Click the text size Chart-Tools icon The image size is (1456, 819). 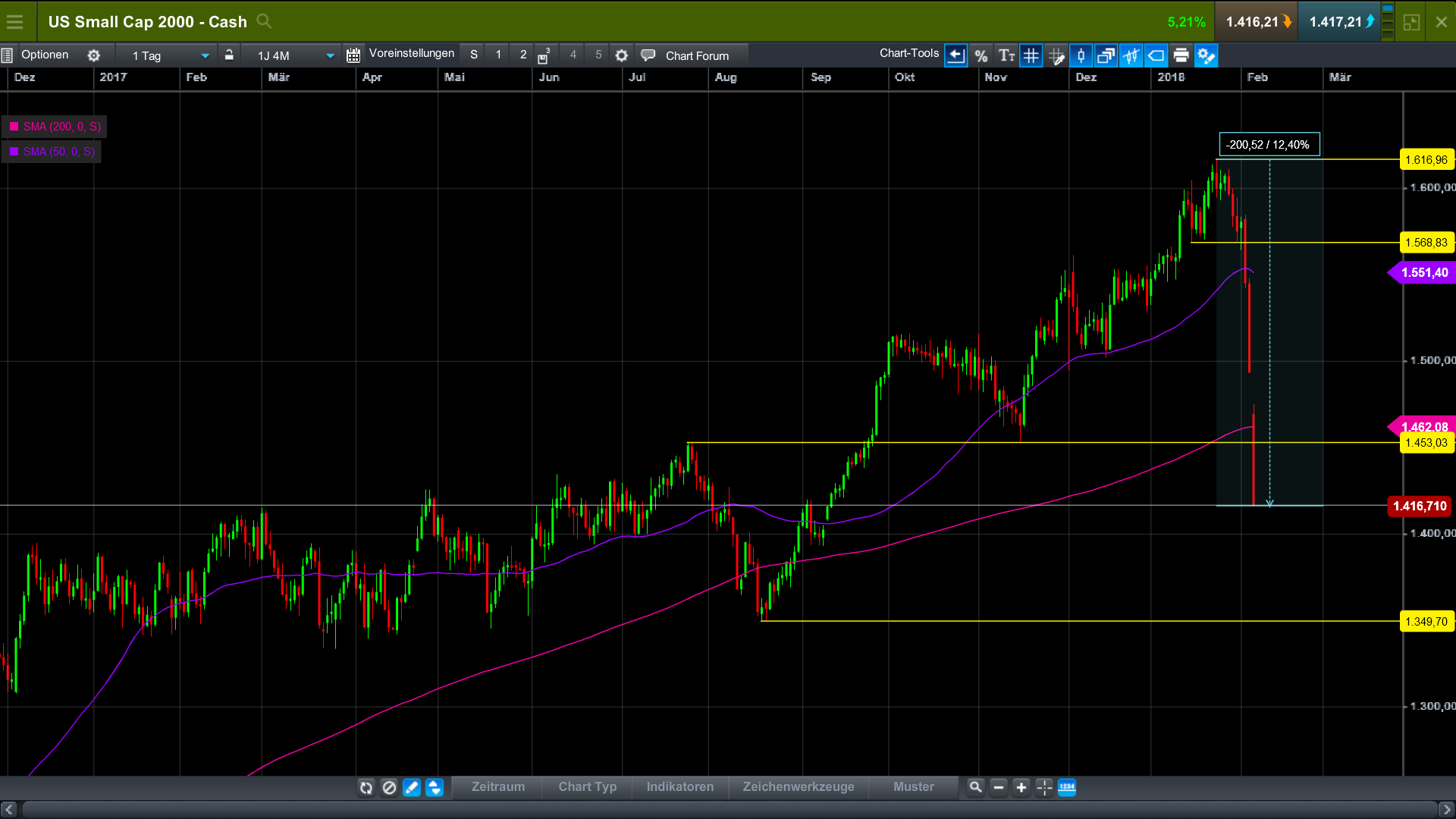tap(1006, 55)
